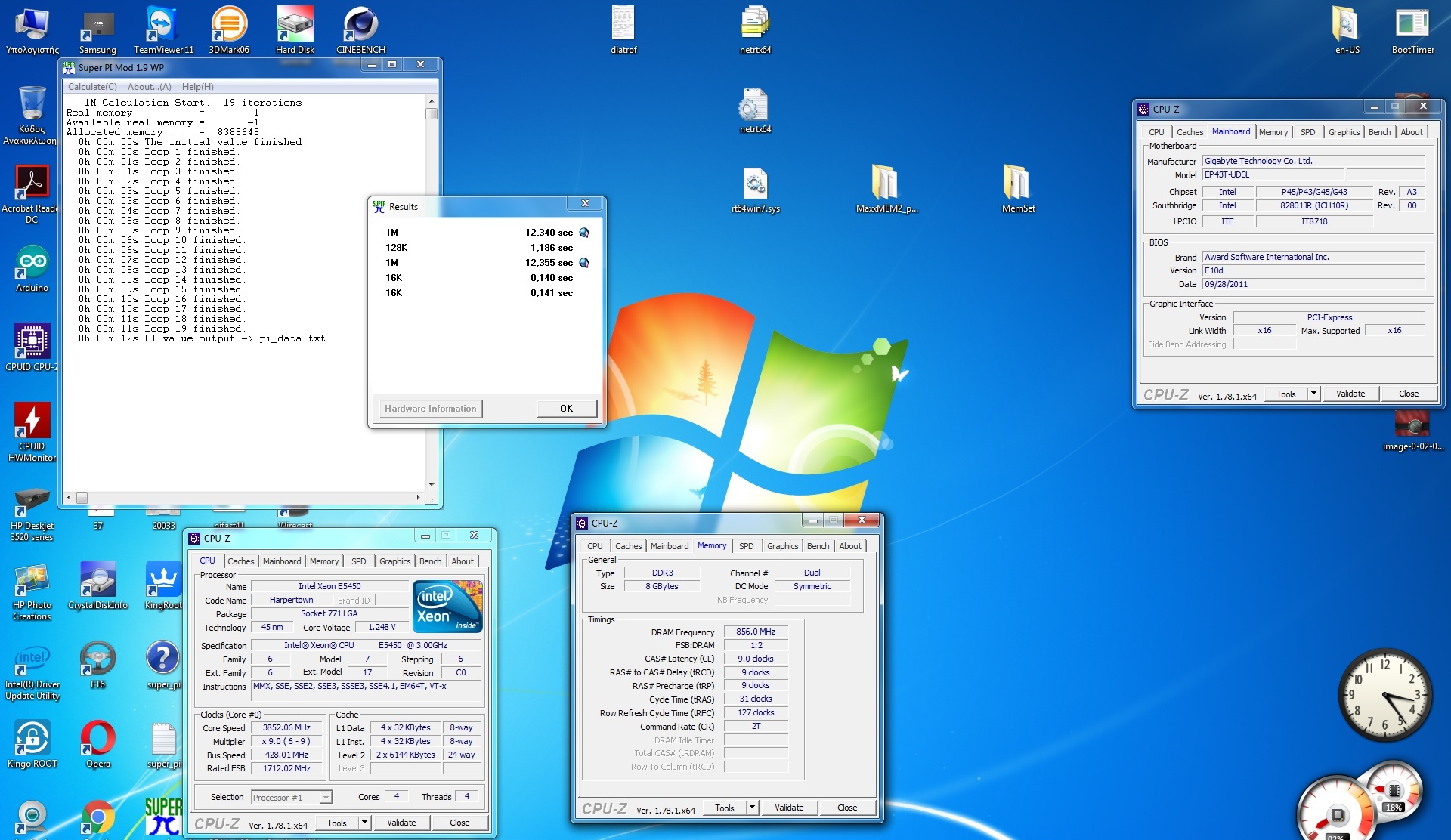Switch to Caches tab in CPU-Z processor window
The height and width of the screenshot is (840, 1451).
pos(241,561)
